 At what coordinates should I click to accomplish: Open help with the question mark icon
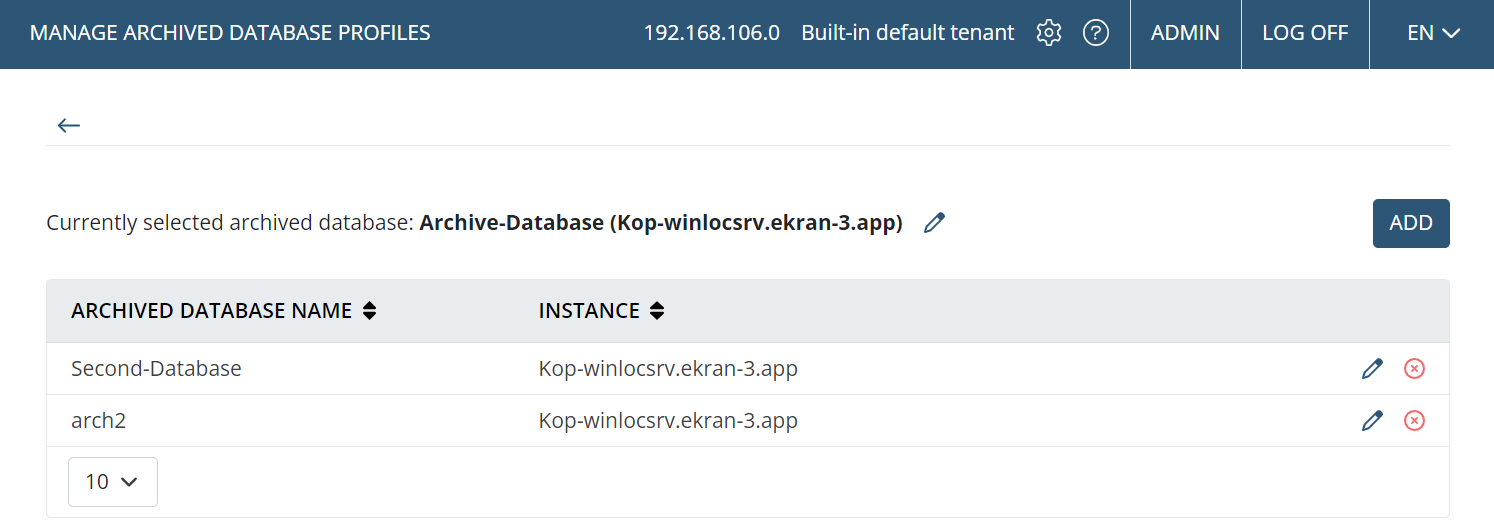[x=1096, y=33]
